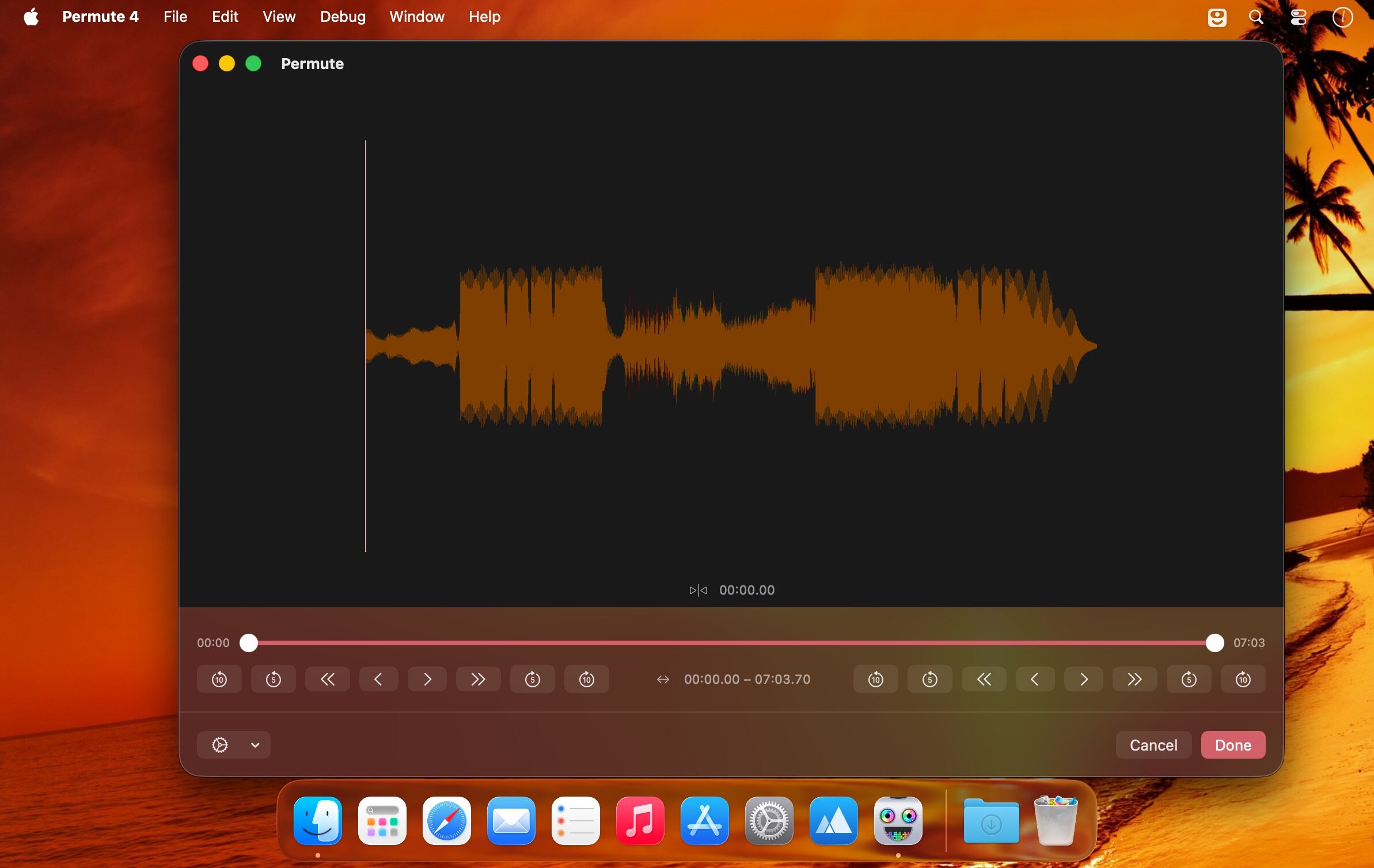1374x868 pixels.
Task: Nudge trim end with single right chevron
Action: (1084, 679)
